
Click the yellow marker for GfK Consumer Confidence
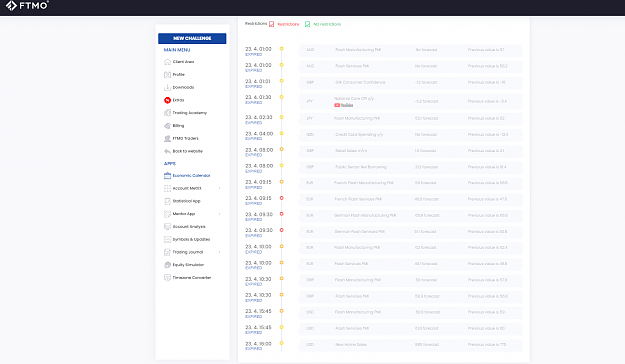281,81
